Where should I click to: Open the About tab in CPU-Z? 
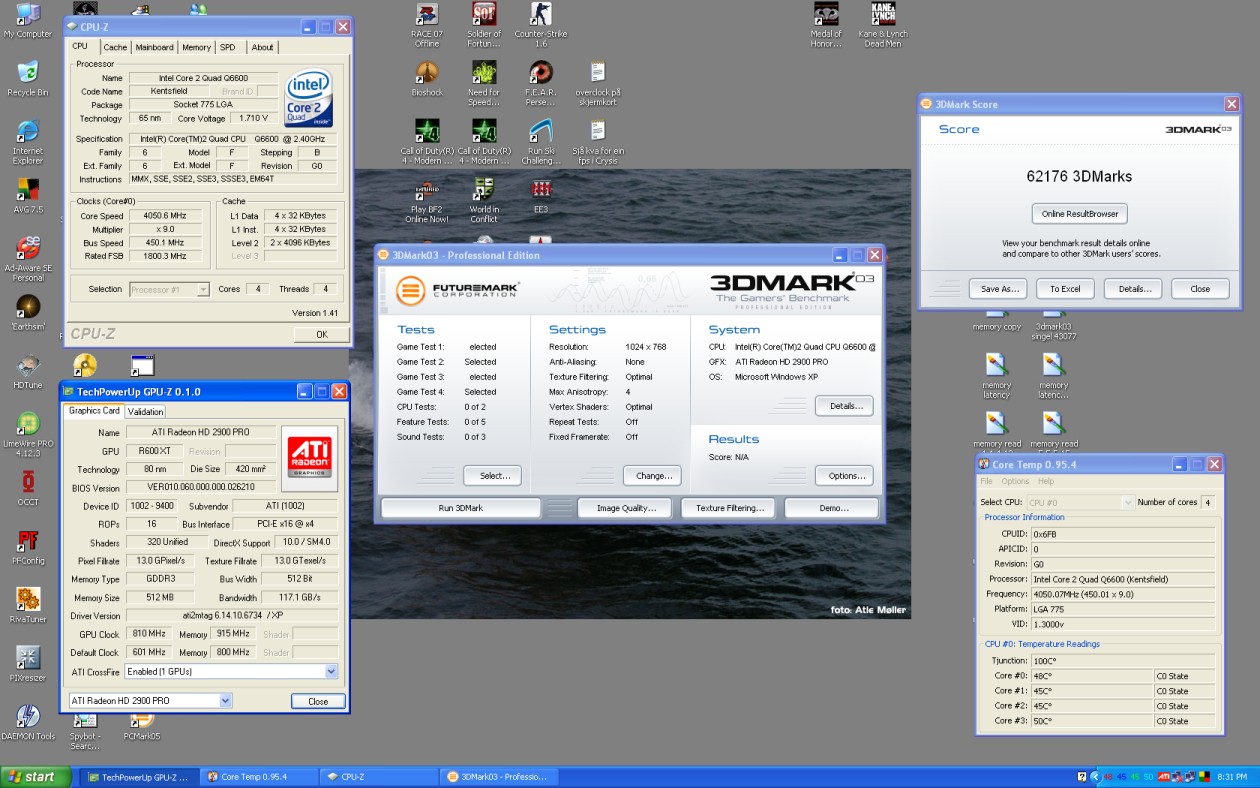click(262, 47)
